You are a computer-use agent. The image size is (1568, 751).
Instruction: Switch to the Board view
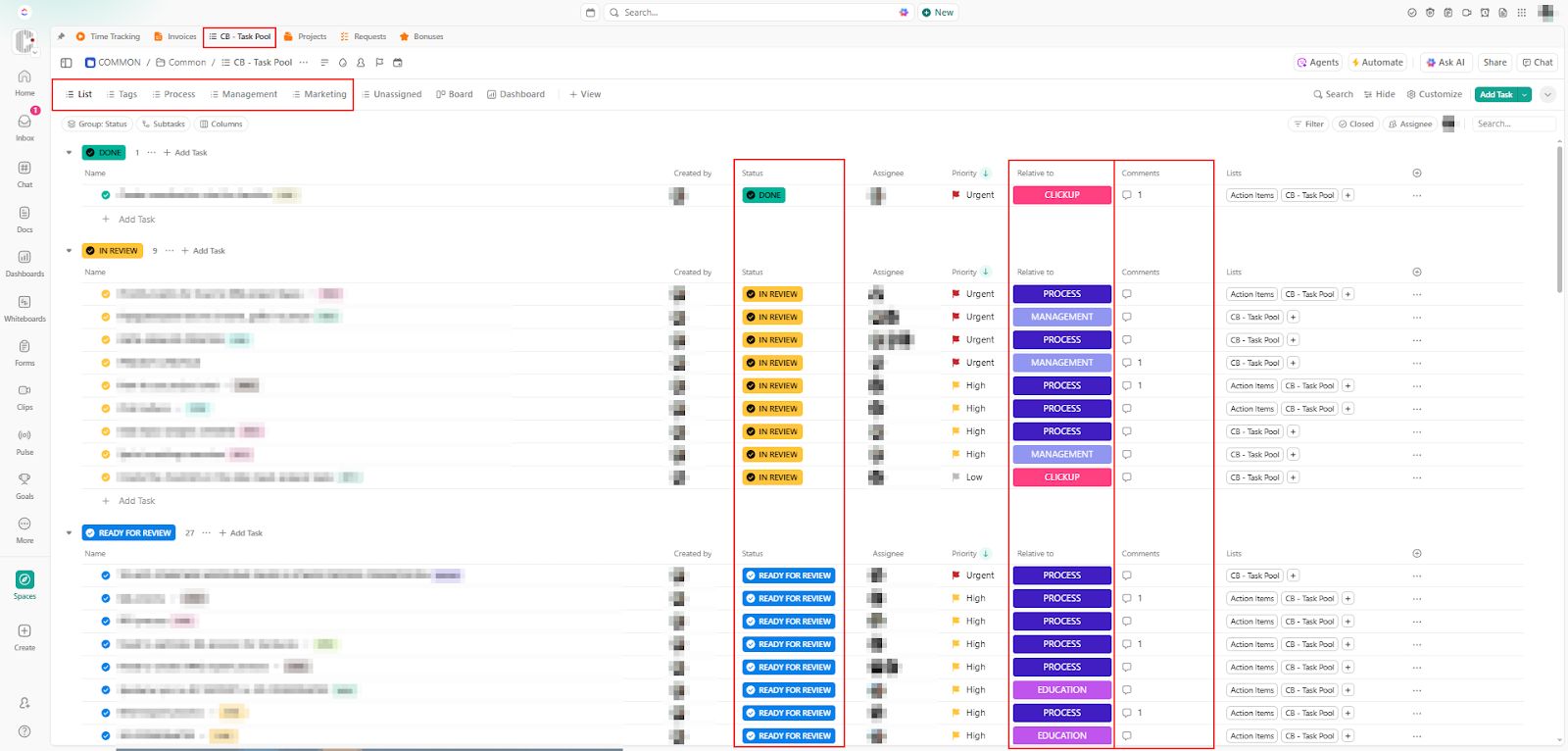[455, 95]
